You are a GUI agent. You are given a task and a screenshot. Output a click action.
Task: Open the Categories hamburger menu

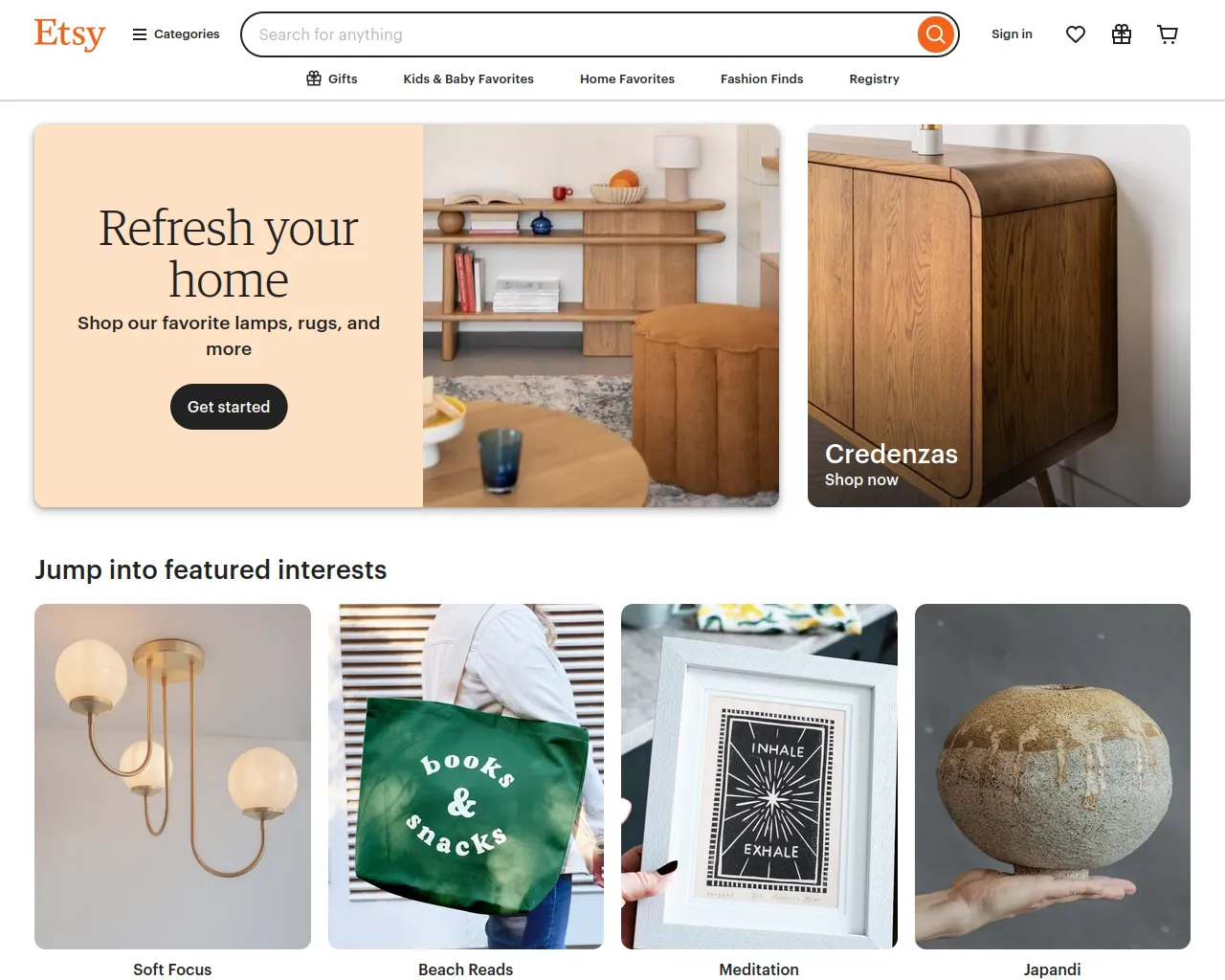(176, 34)
